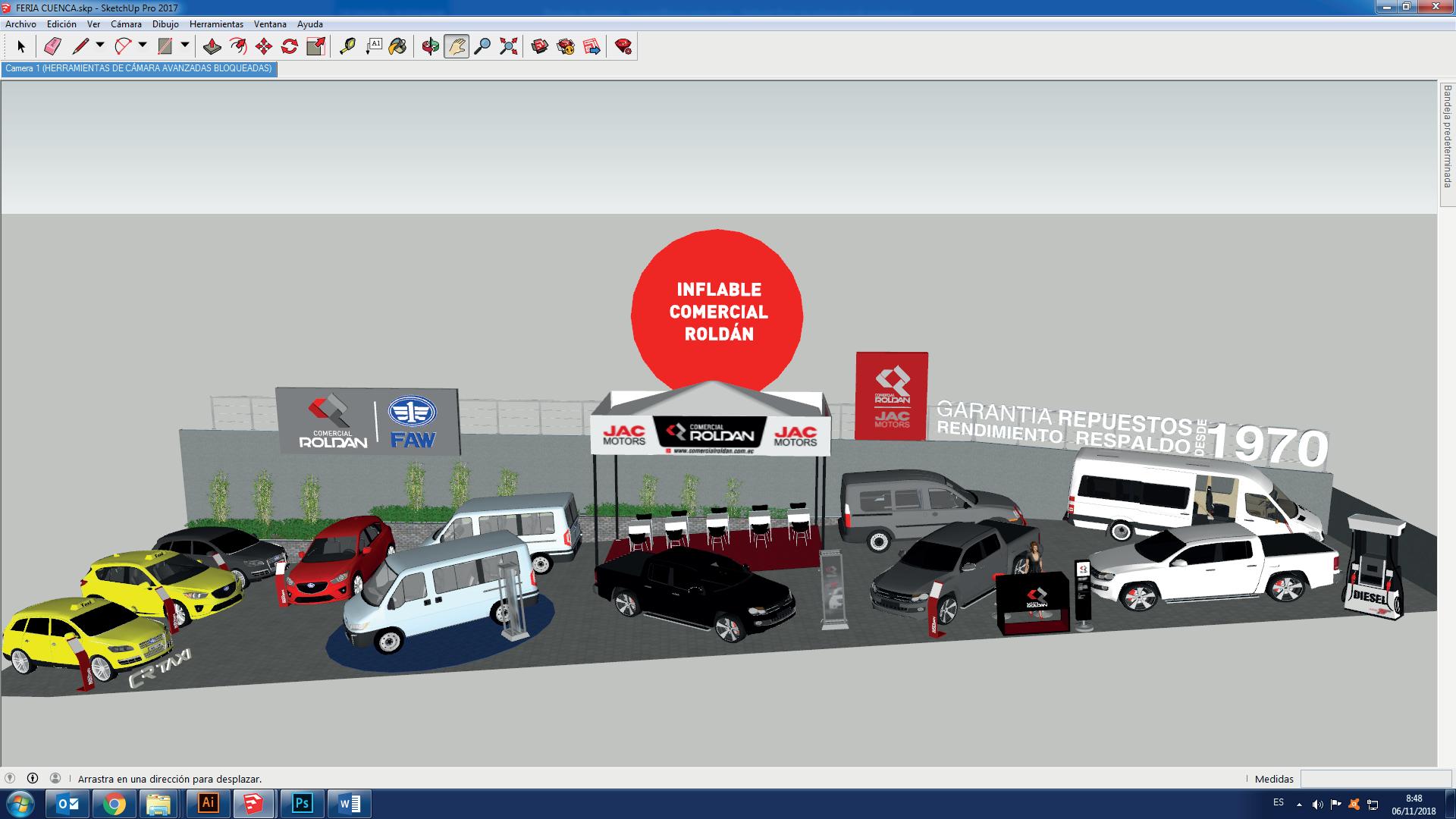1456x819 pixels.
Task: Select the arrow Select tool
Action: pyautogui.click(x=21, y=47)
